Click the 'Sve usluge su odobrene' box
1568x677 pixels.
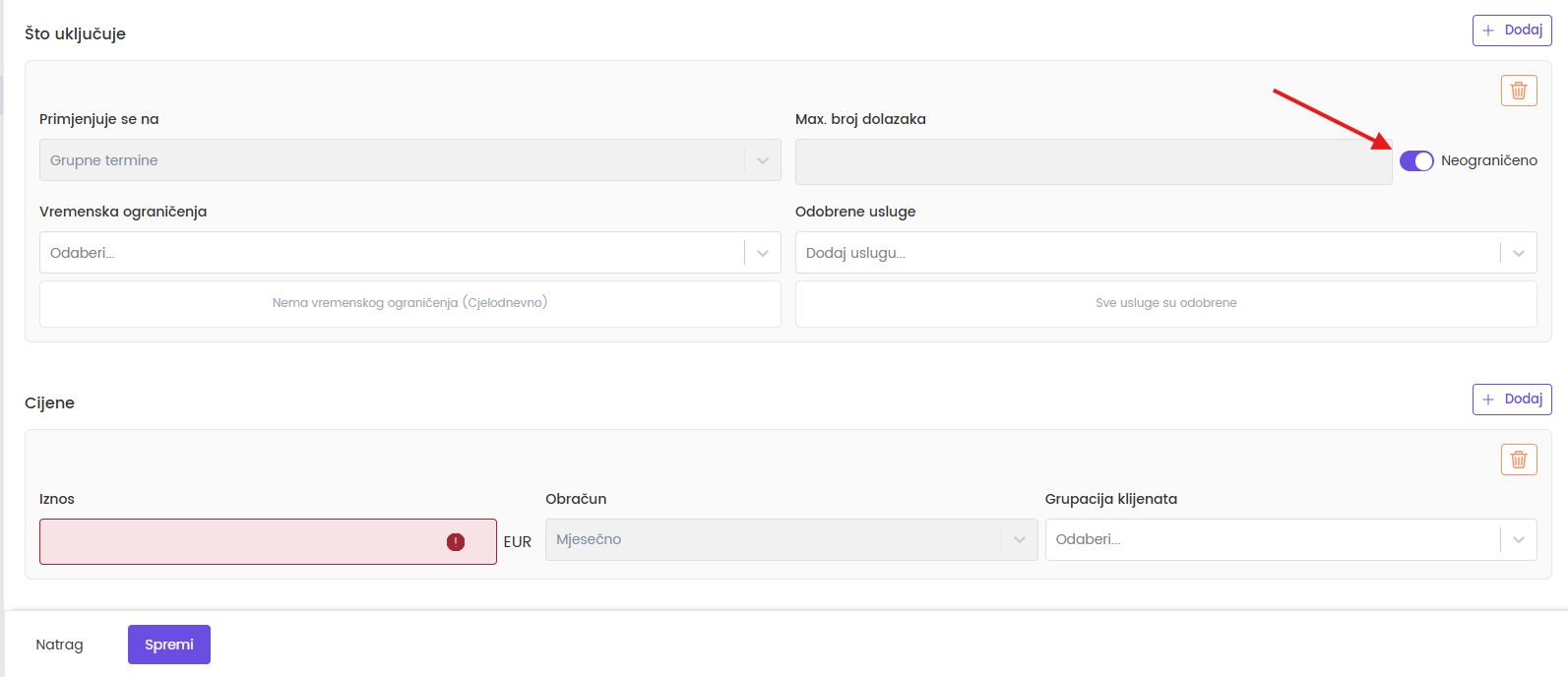[1165, 303]
